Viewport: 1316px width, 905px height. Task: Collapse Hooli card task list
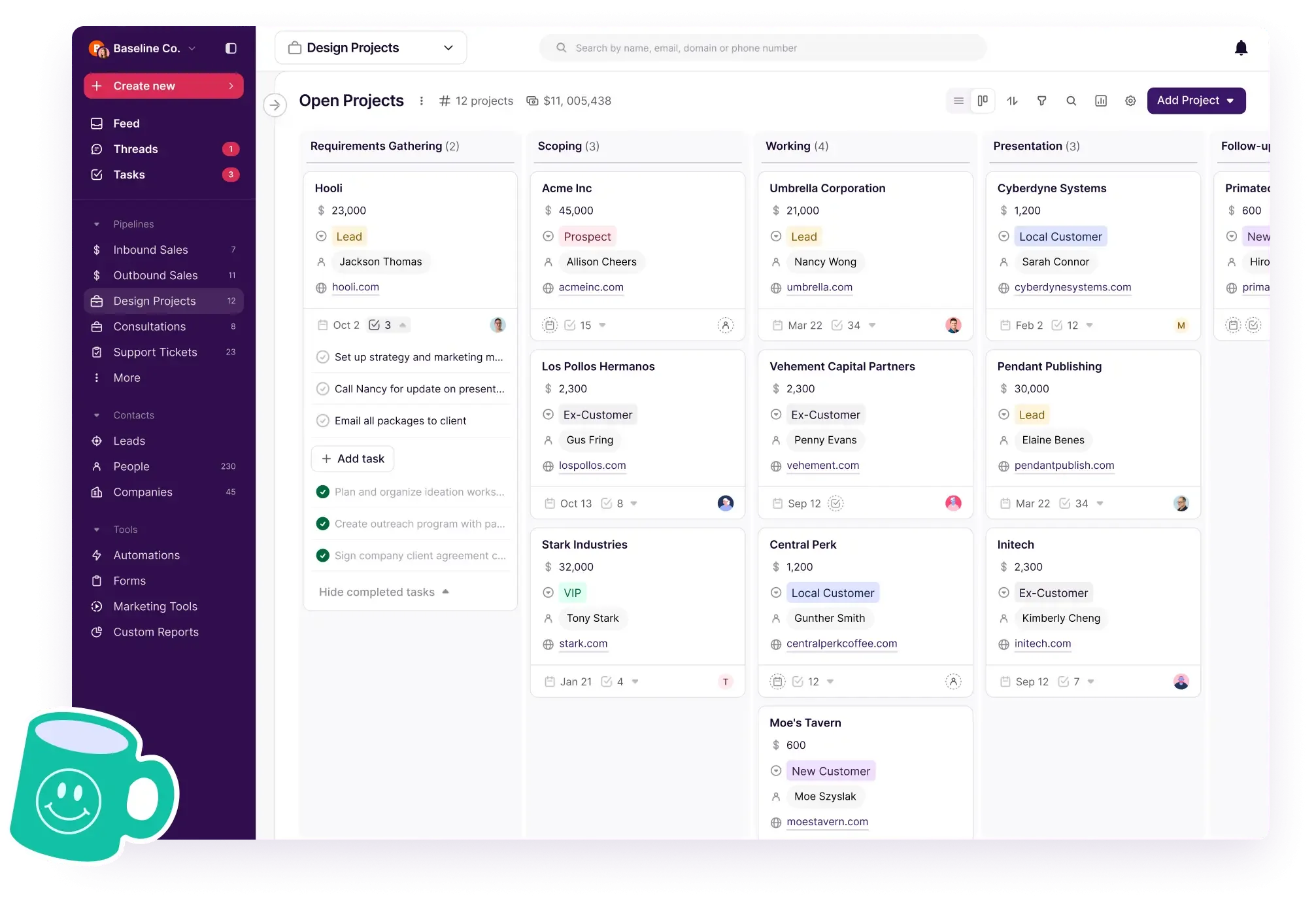403,325
